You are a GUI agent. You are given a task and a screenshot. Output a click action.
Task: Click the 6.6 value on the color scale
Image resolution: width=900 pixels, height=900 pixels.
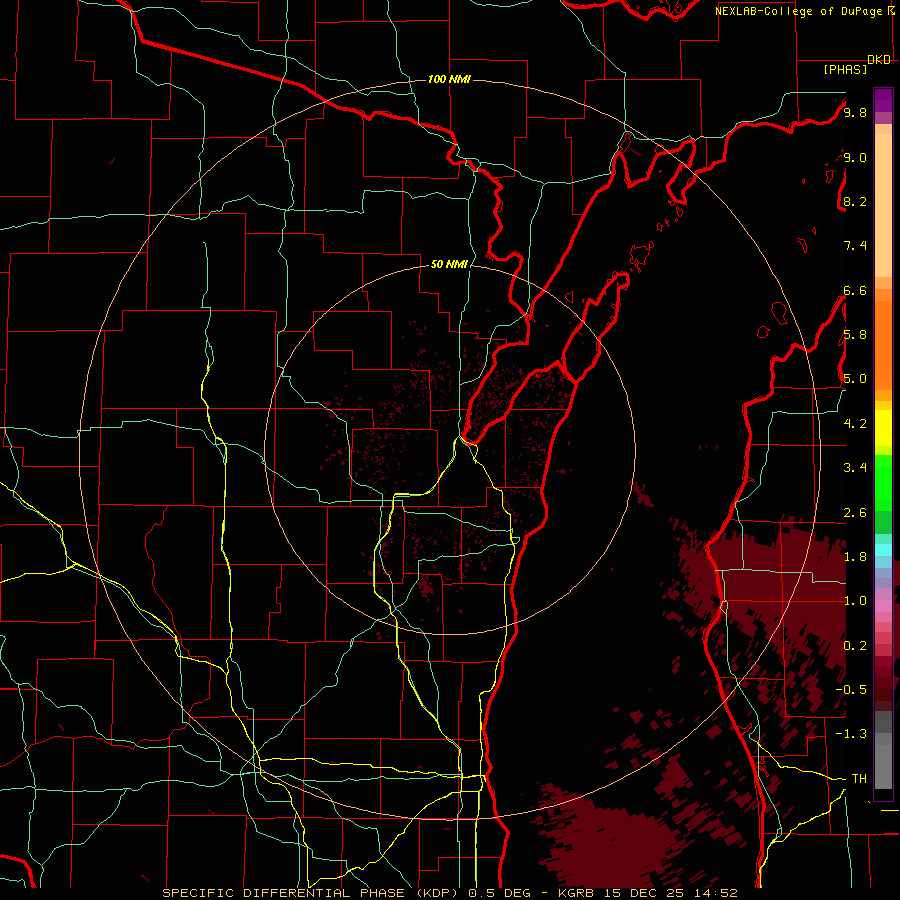coord(855,290)
